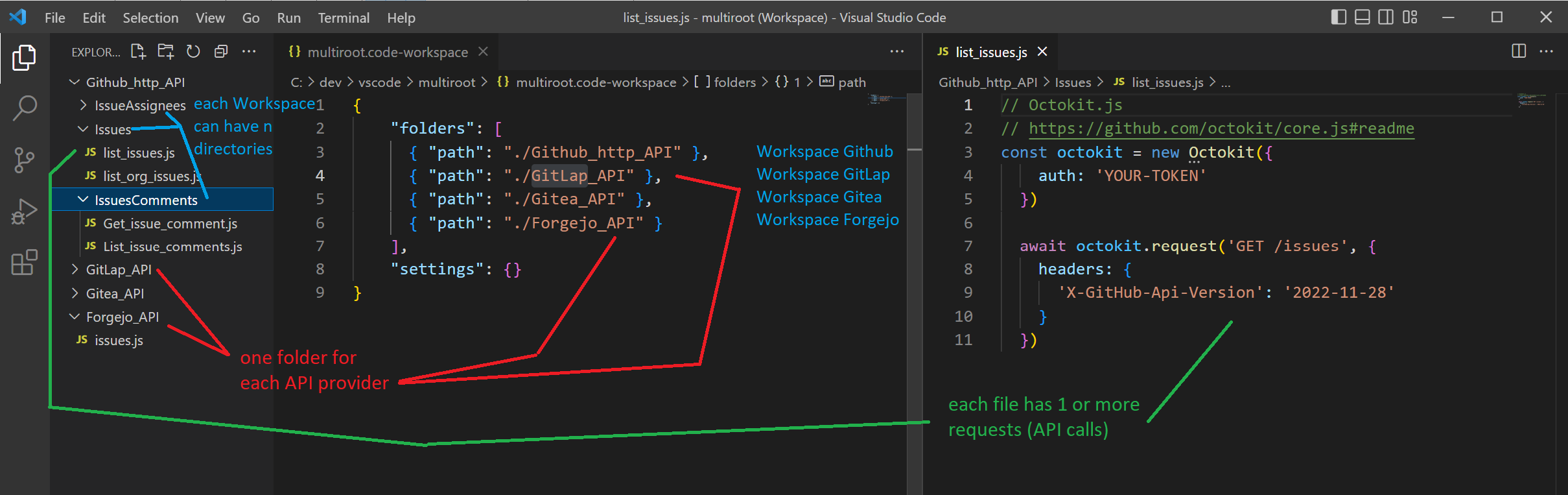Open the File menu

pyautogui.click(x=55, y=18)
